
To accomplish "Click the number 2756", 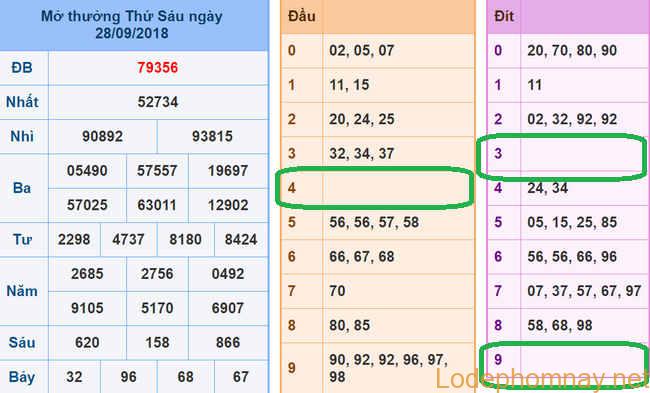I will pyautogui.click(x=157, y=274).
